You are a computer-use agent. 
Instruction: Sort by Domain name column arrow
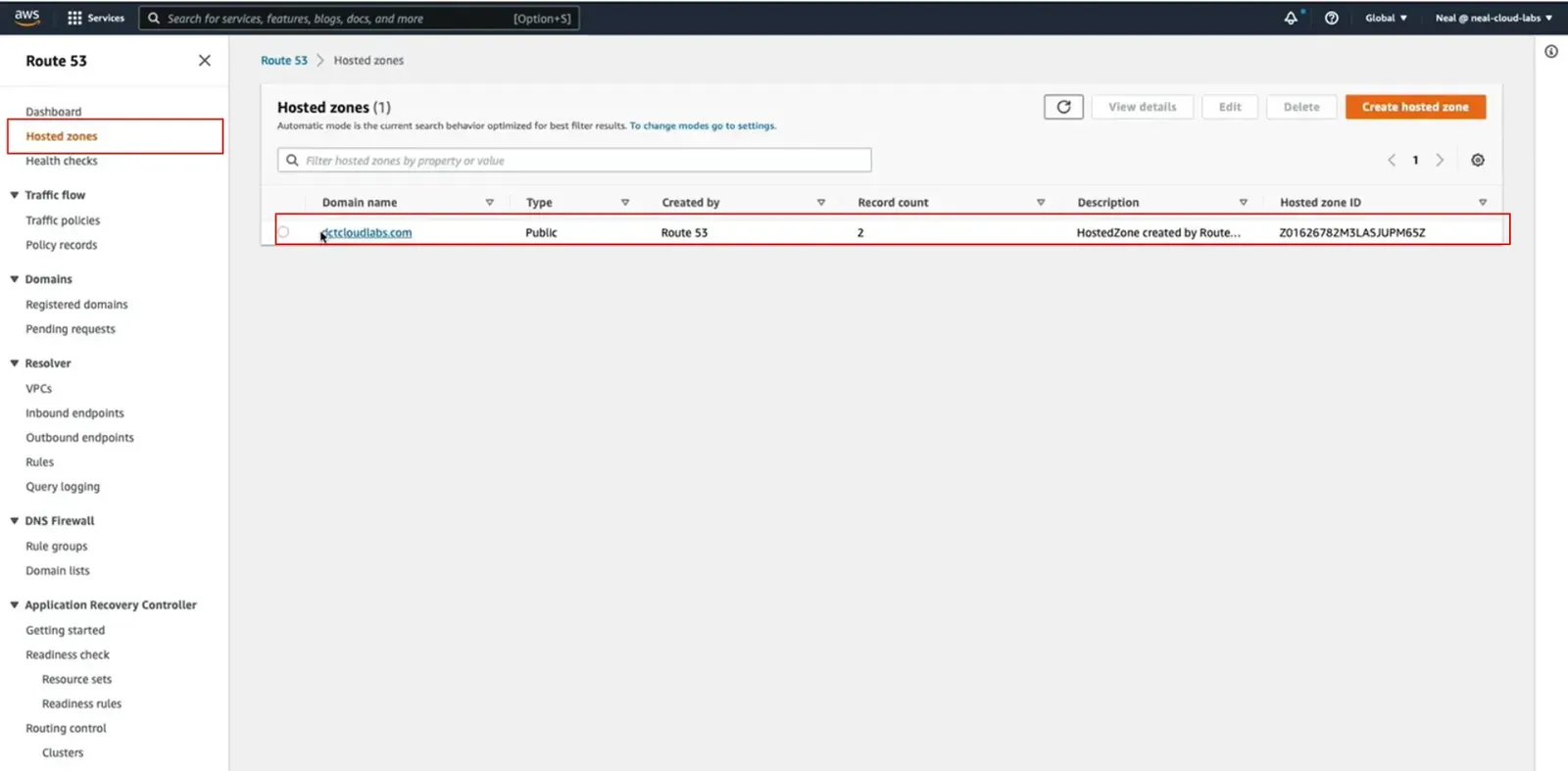[490, 203]
